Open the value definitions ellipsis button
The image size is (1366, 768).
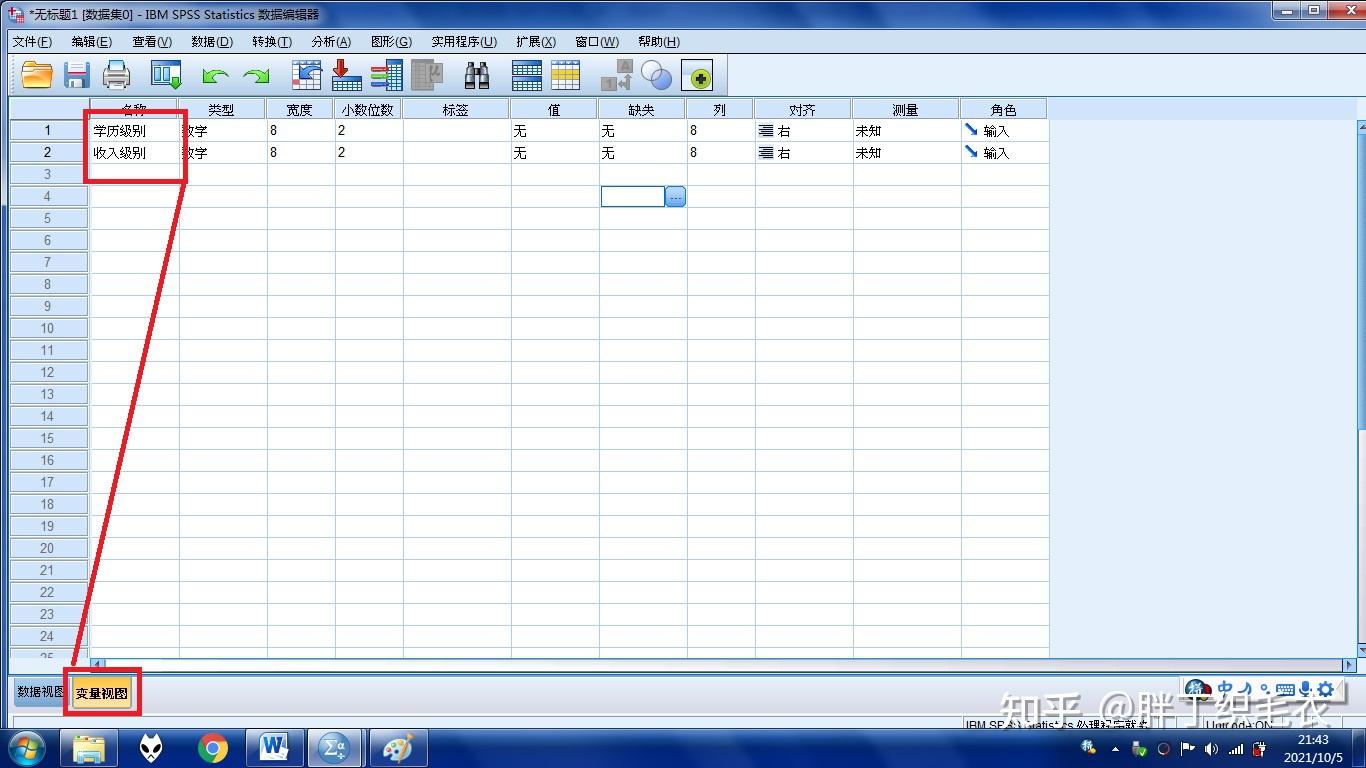pos(676,196)
